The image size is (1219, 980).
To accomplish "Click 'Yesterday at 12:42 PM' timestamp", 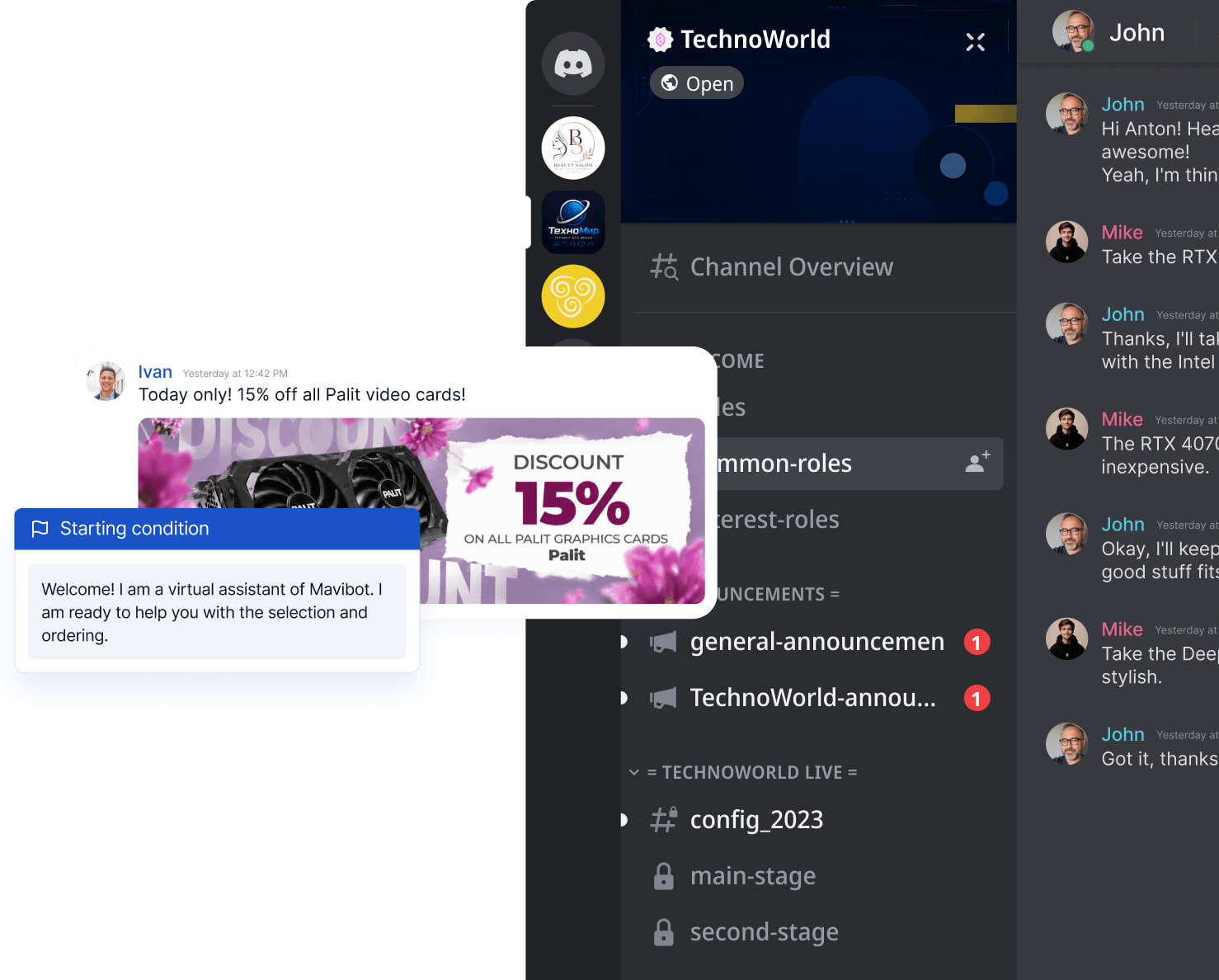I will 235,374.
